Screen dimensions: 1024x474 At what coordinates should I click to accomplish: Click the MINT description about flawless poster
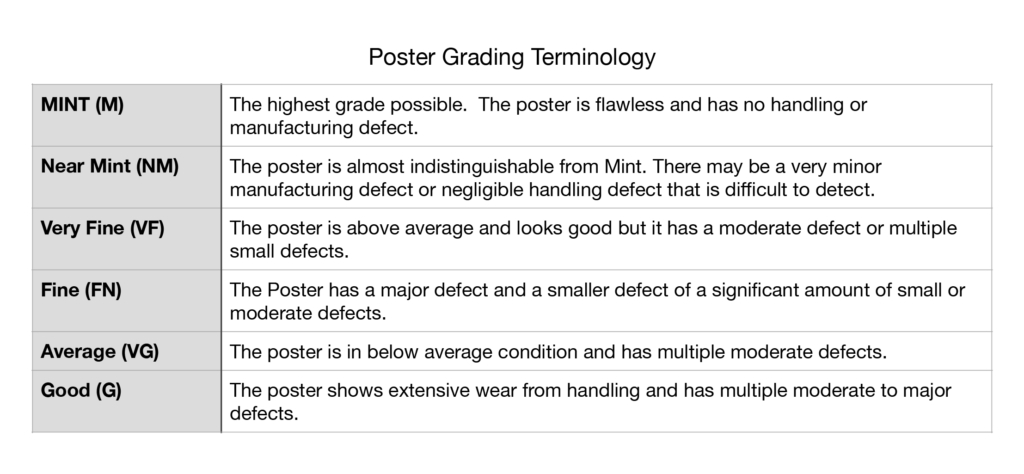(549, 116)
